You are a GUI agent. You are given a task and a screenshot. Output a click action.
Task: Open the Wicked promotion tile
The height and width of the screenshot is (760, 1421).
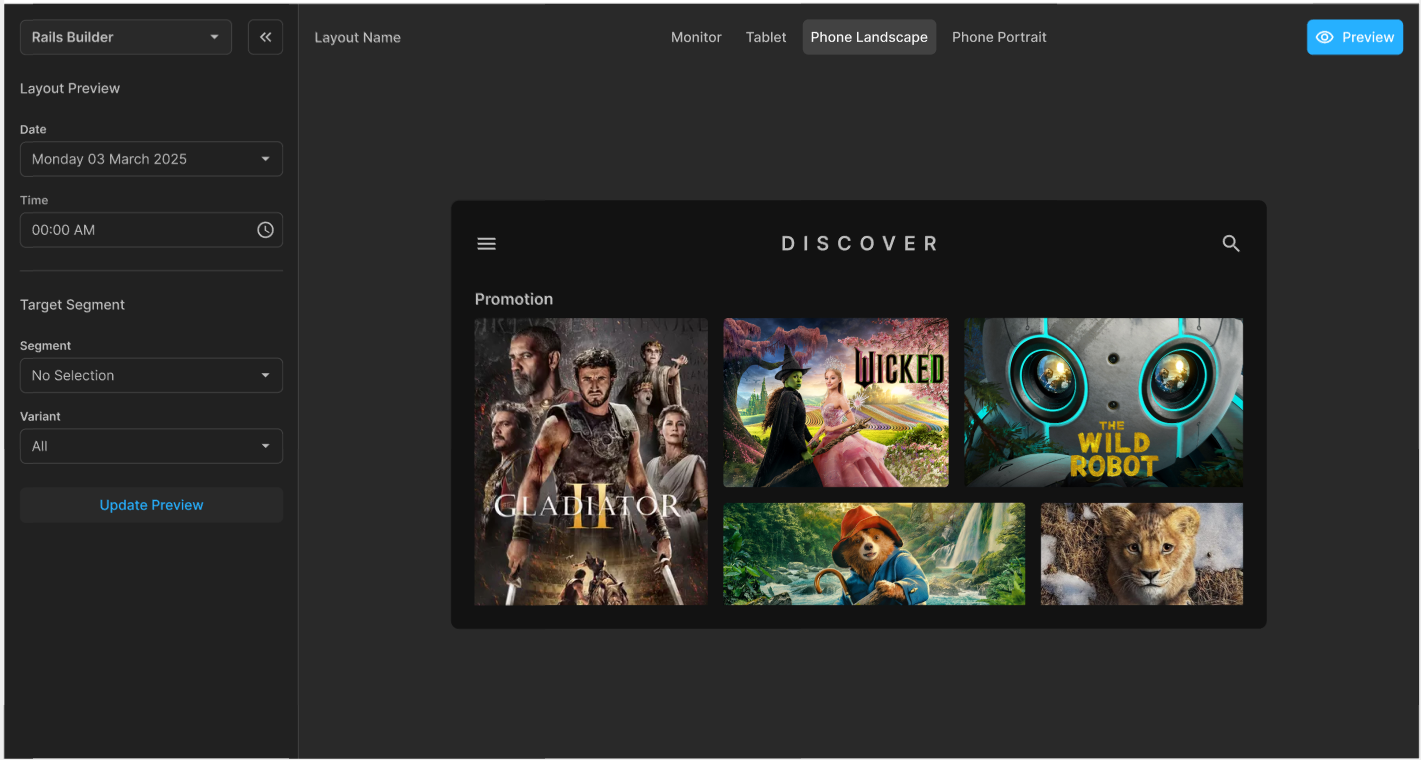point(836,403)
